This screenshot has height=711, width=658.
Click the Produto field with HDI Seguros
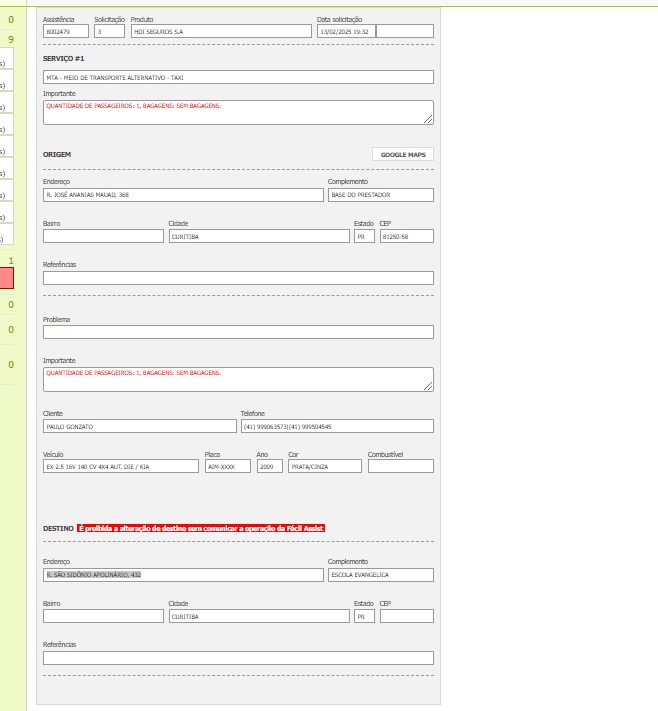(x=221, y=32)
